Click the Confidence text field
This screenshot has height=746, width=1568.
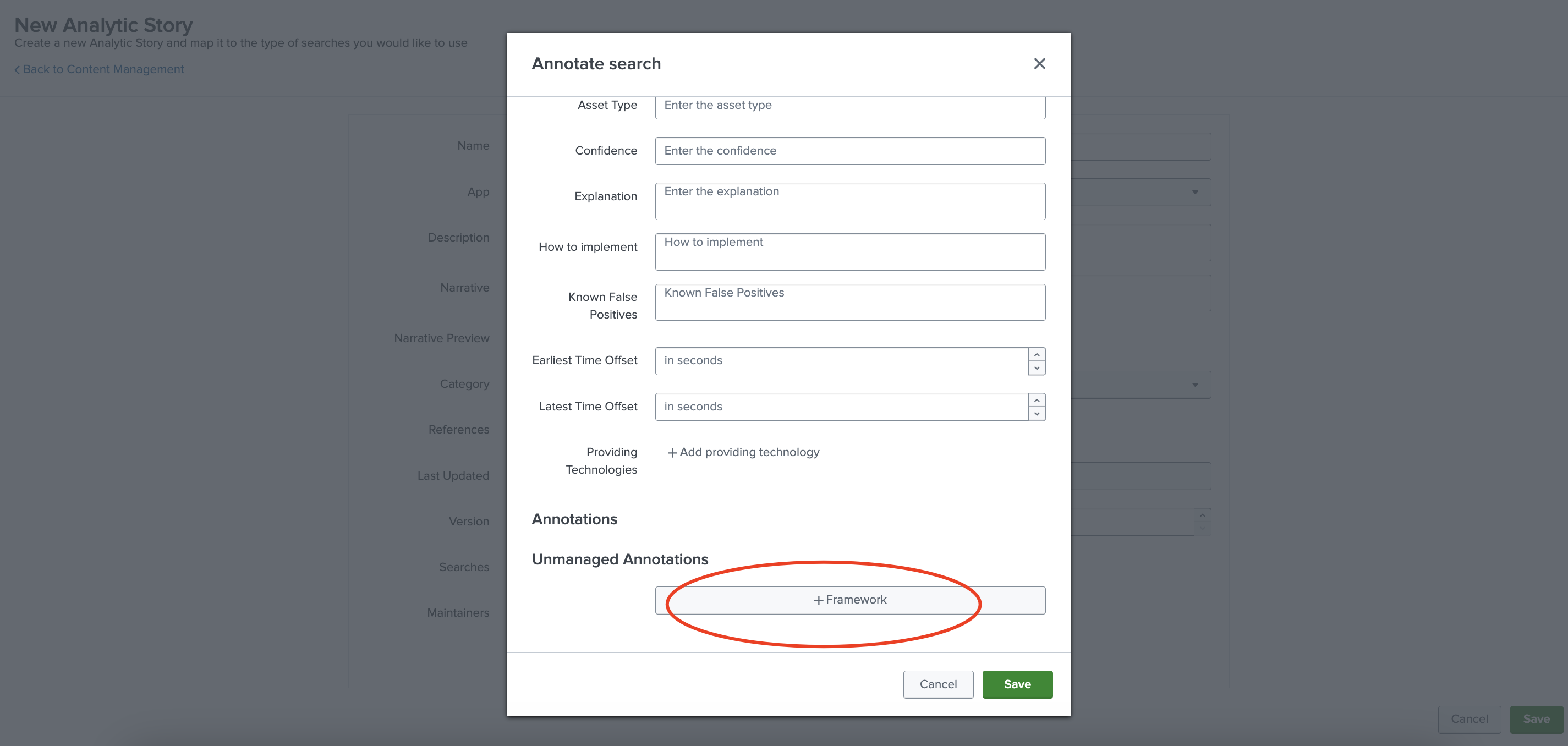pyautogui.click(x=849, y=151)
